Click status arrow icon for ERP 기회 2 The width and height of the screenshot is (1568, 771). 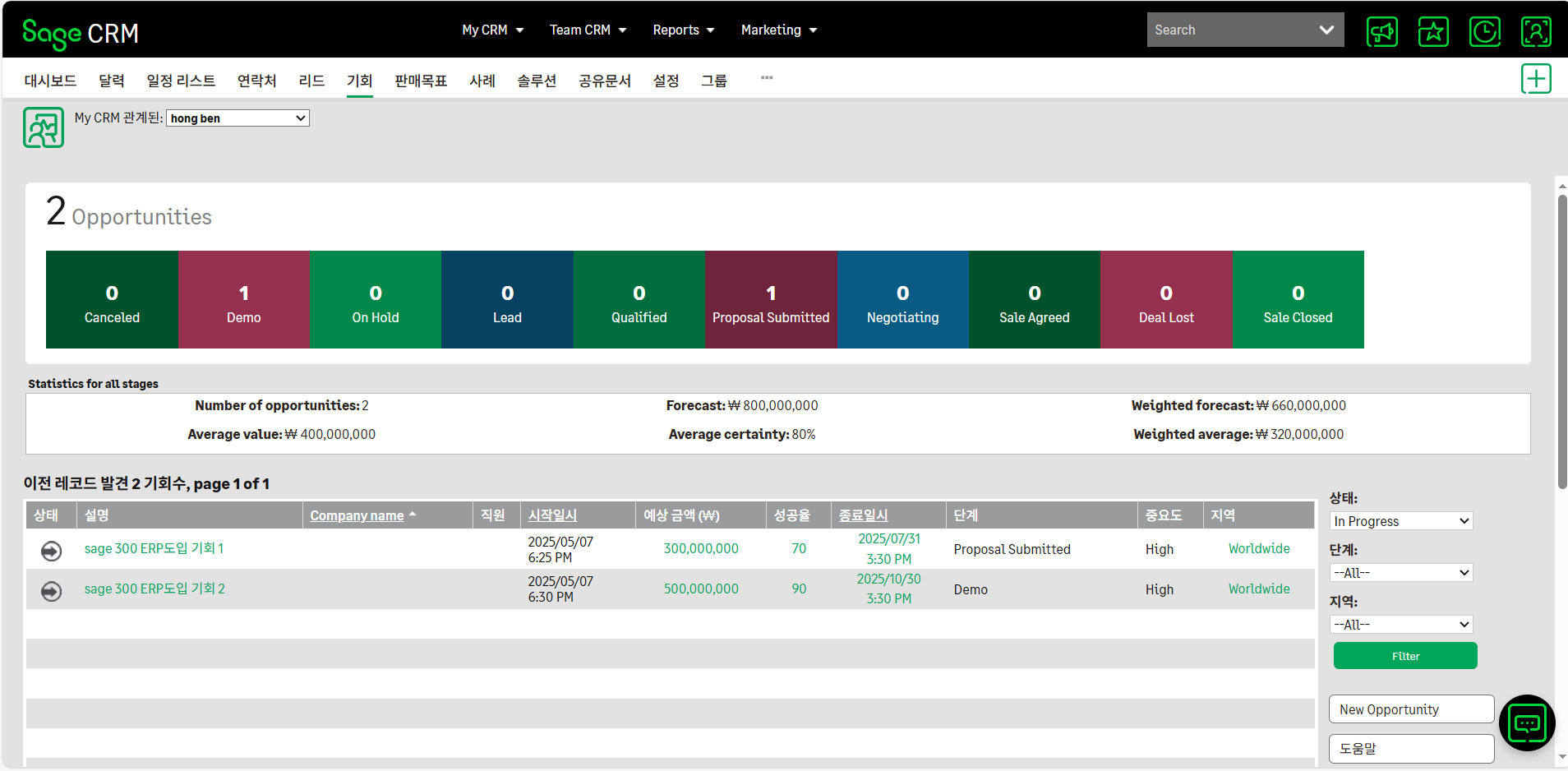pyautogui.click(x=51, y=591)
